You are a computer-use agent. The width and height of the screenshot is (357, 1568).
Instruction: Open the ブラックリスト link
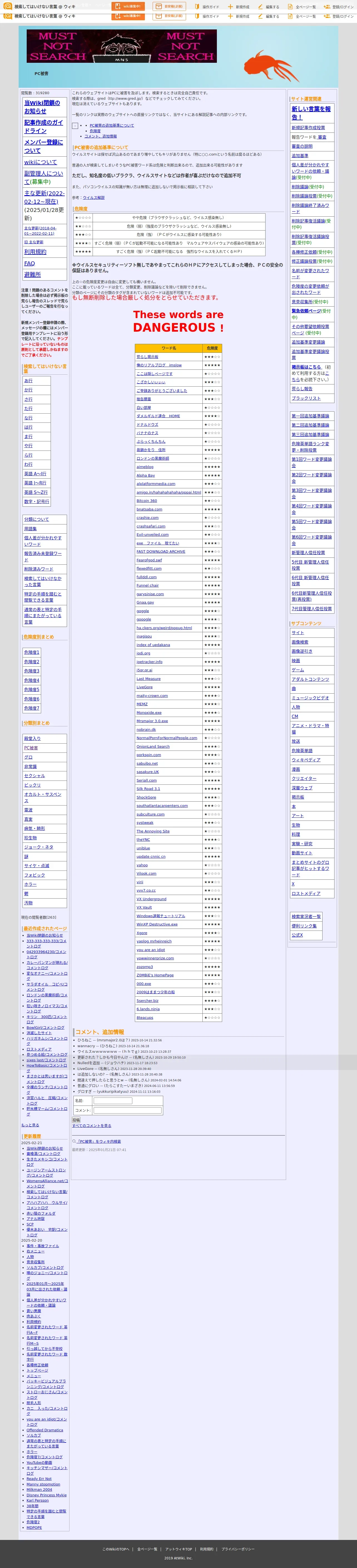306,398
